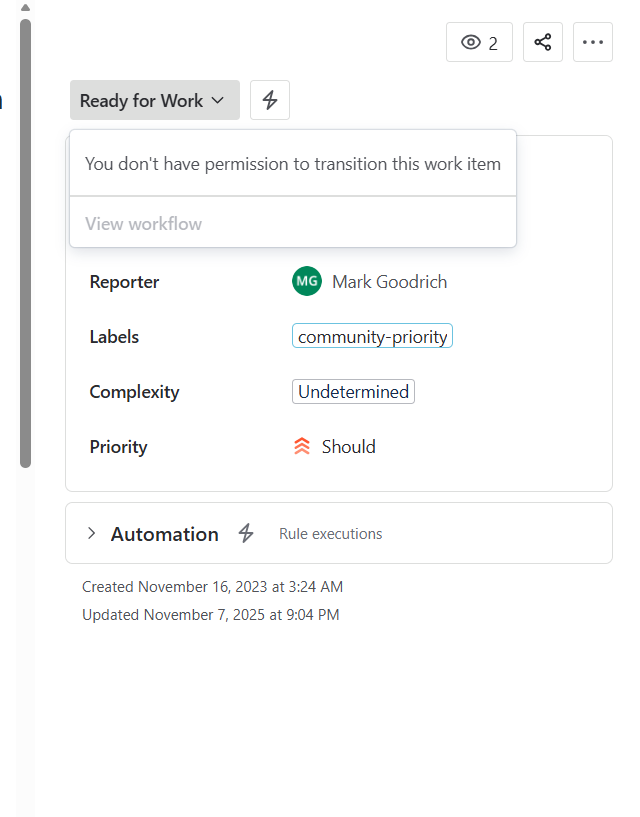Click the Should priority value text

point(348,447)
